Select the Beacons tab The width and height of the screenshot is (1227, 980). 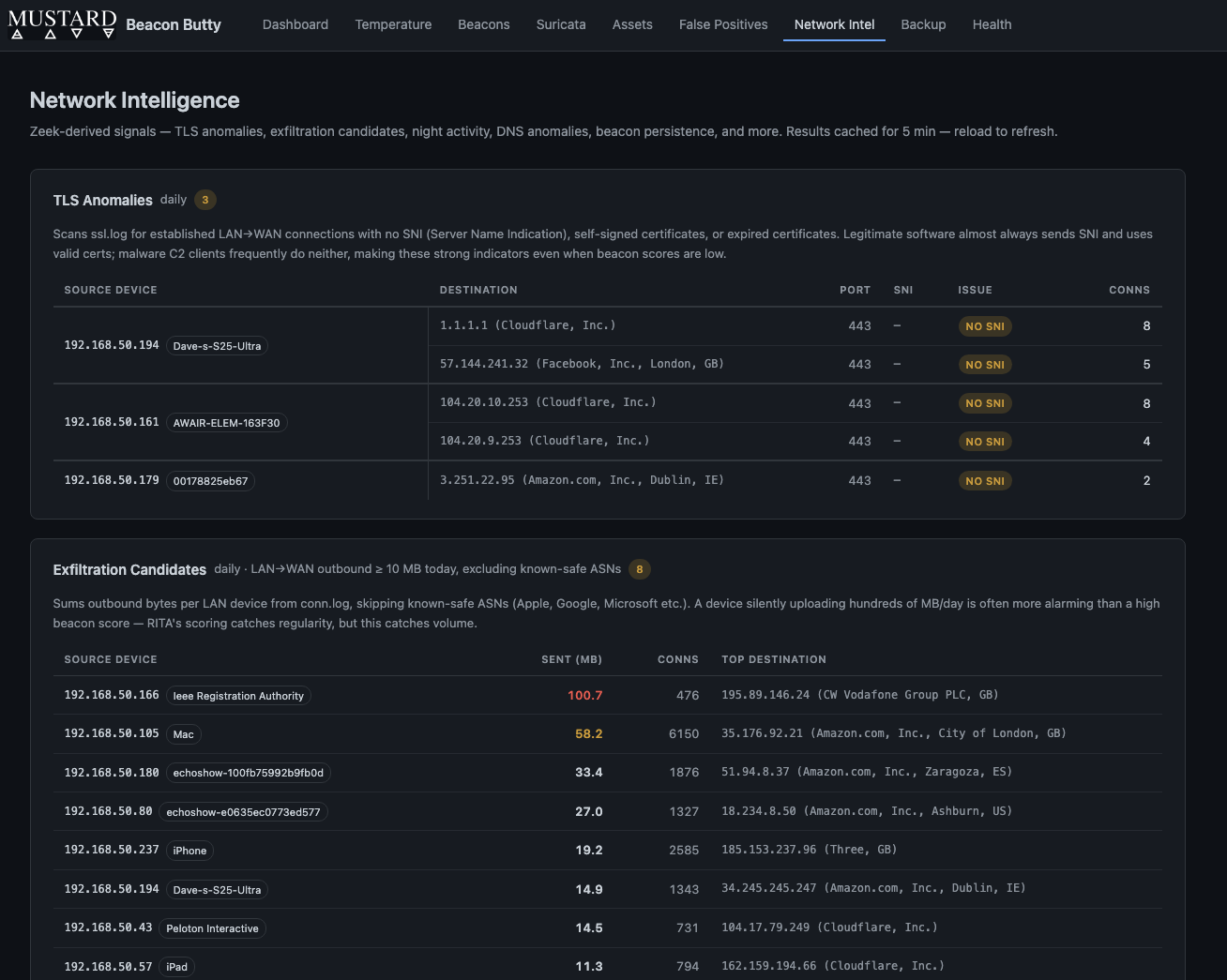484,24
